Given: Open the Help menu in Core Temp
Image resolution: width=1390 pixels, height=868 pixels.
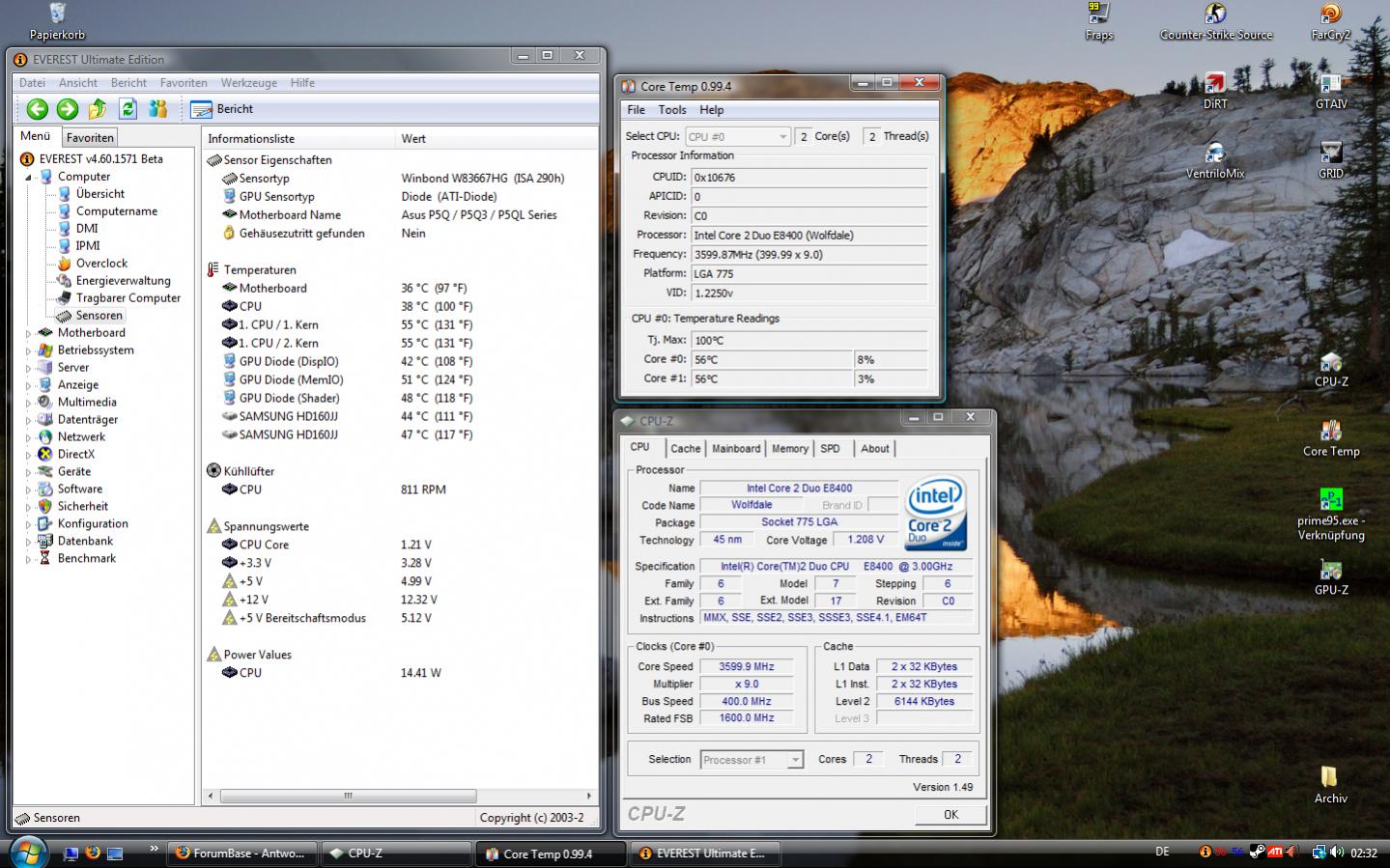Looking at the screenshot, I should 711,110.
